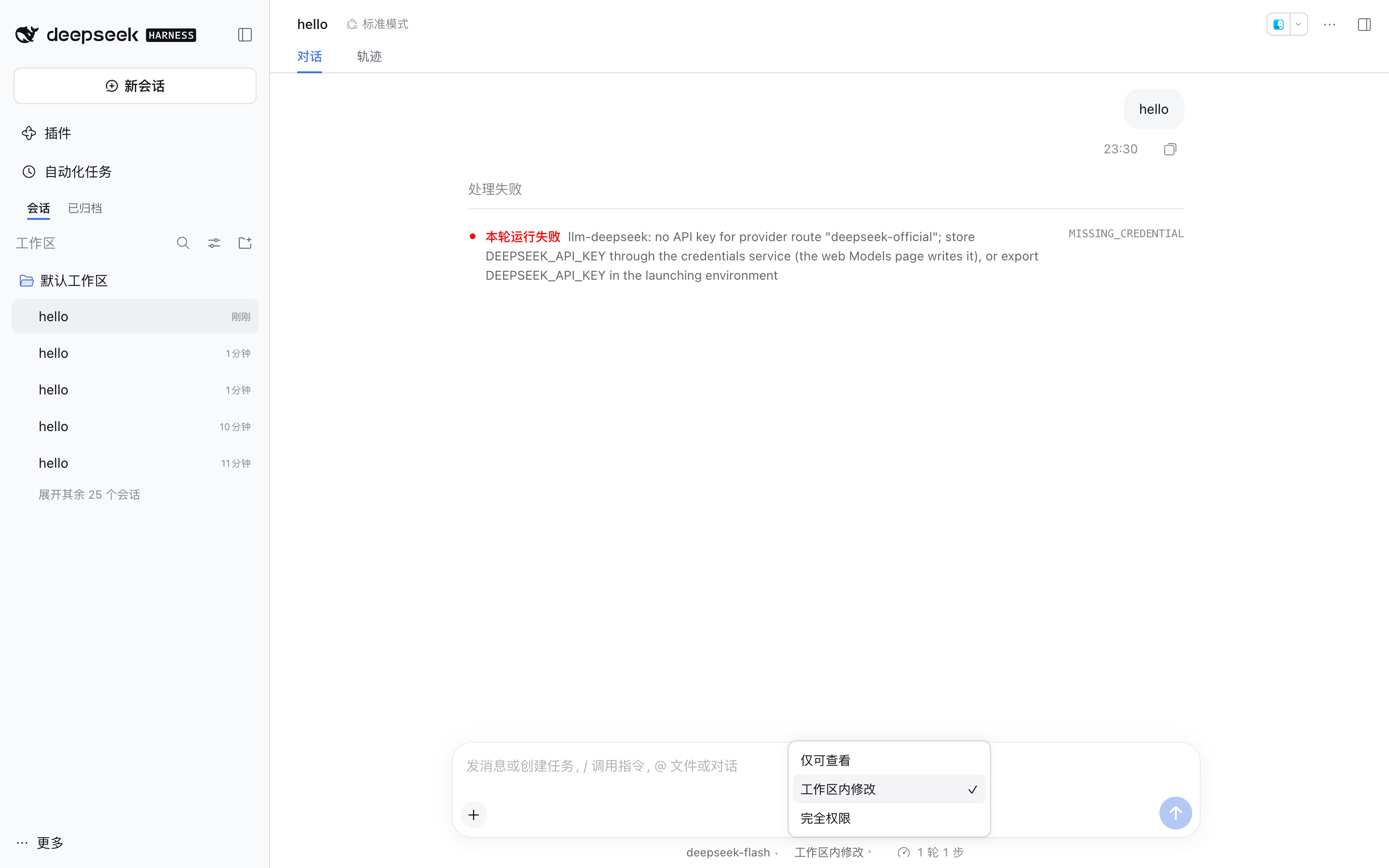This screenshot has width=1389, height=868.
Task: Open the 更多 menu at sidebar bottom
Action: tap(40, 843)
